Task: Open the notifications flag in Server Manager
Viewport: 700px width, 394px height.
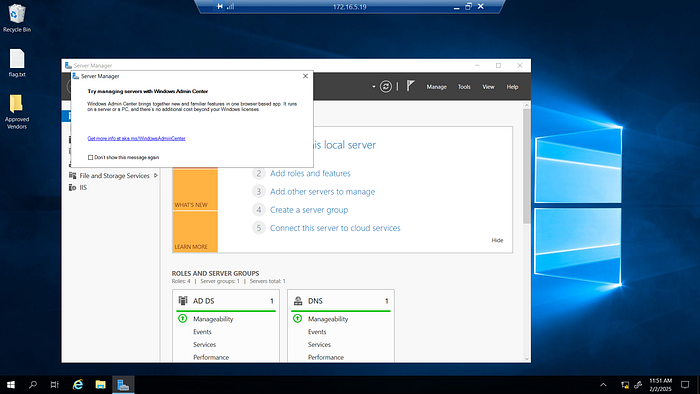Action: [x=410, y=86]
